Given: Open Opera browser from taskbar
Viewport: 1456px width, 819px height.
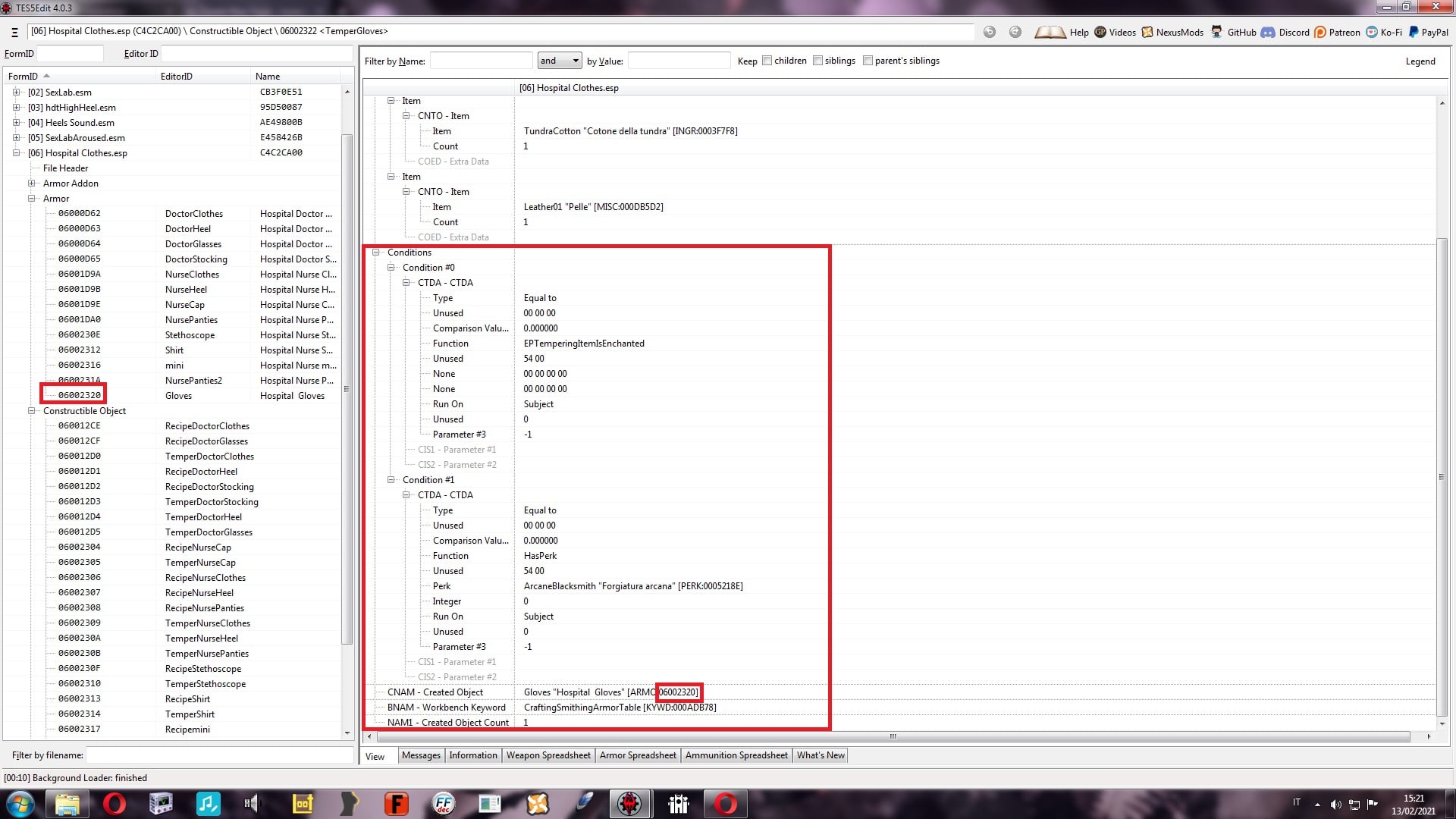Looking at the screenshot, I should 115,804.
